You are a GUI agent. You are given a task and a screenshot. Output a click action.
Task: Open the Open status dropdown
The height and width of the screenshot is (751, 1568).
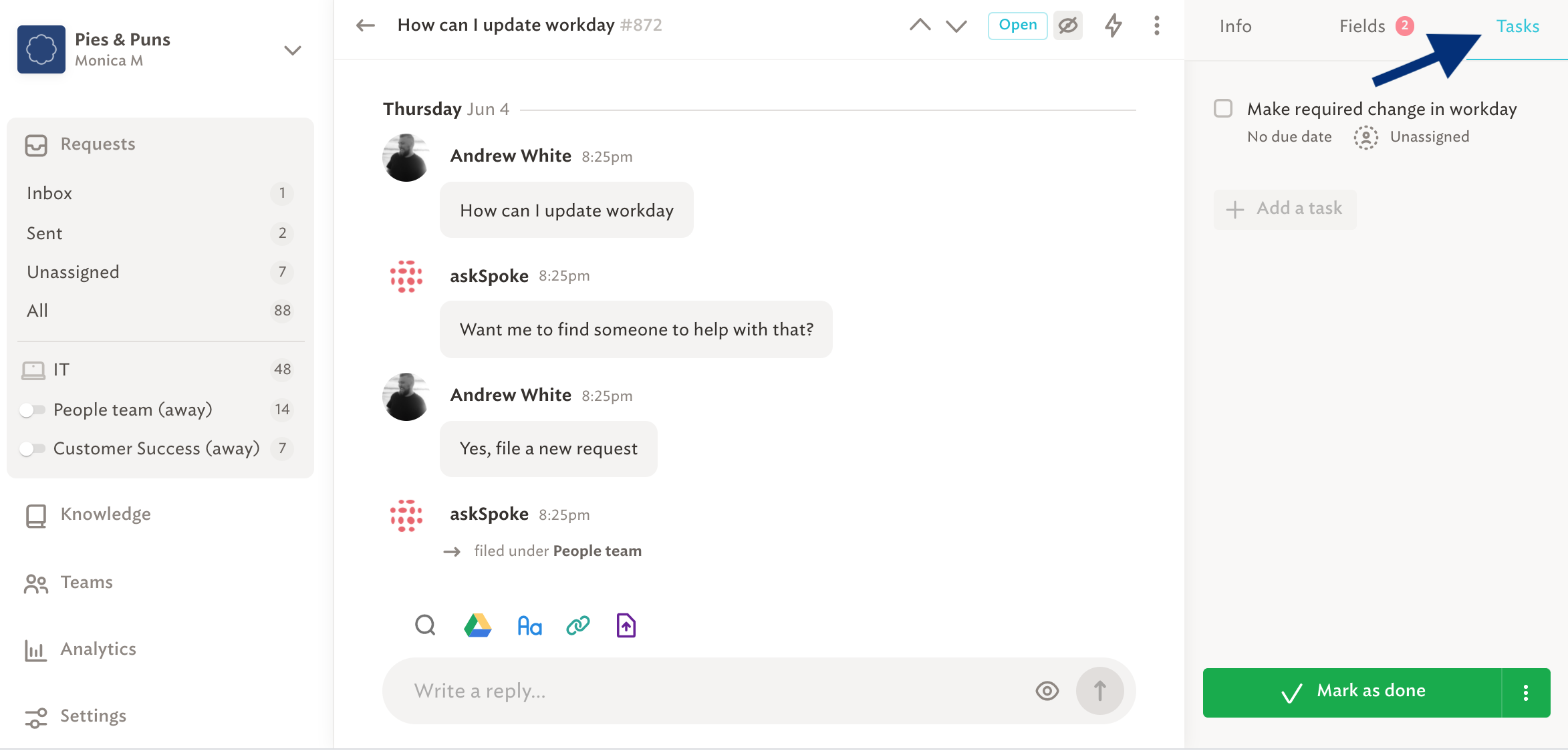click(1018, 25)
